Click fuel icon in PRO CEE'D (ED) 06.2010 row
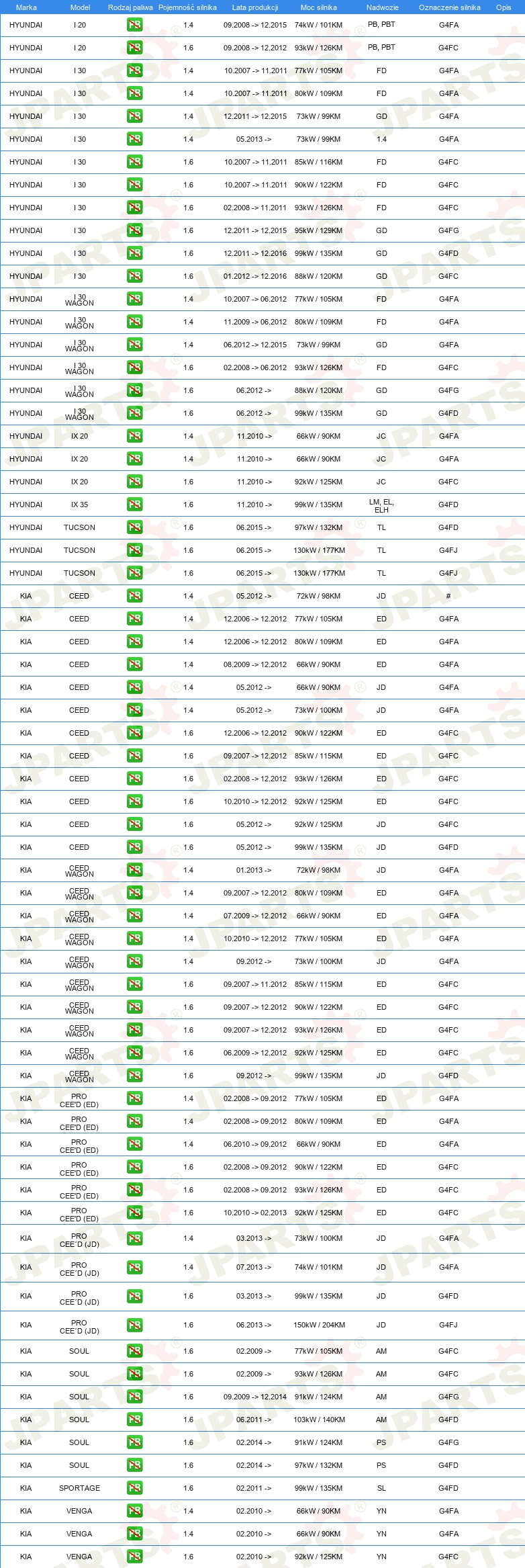The width and height of the screenshot is (525, 1568). point(135,1144)
